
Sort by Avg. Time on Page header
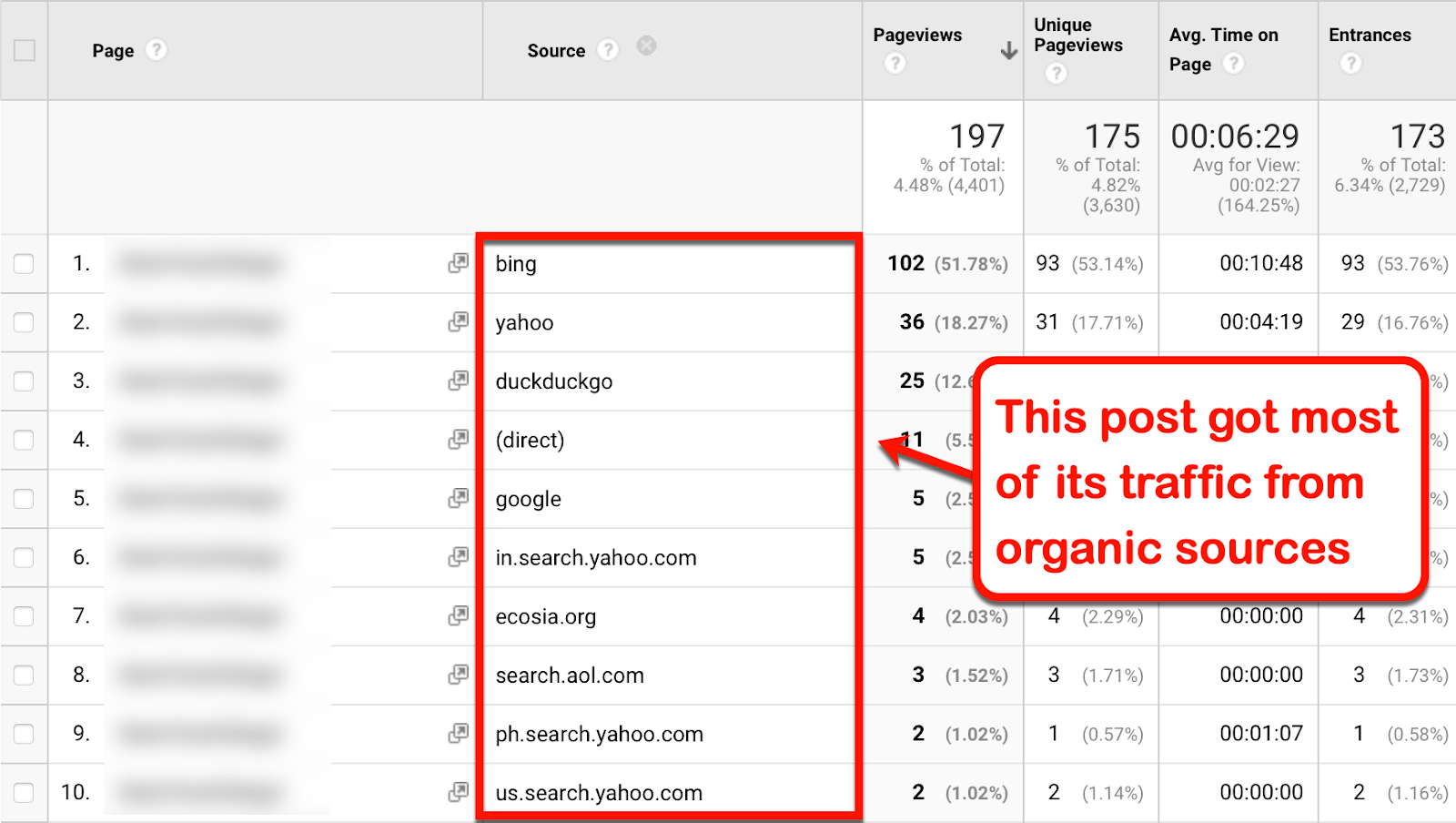[x=1224, y=49]
